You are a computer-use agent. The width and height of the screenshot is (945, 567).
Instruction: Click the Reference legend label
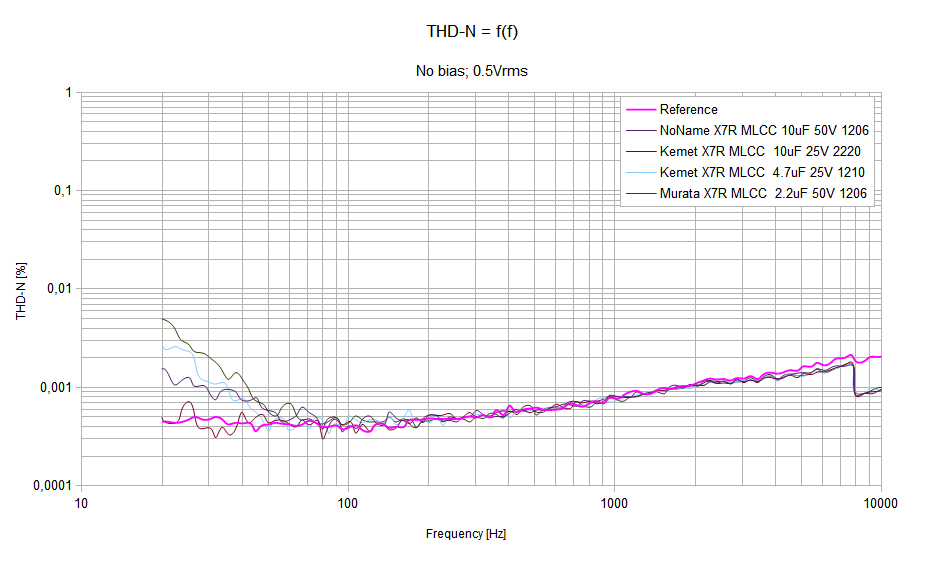[688, 110]
